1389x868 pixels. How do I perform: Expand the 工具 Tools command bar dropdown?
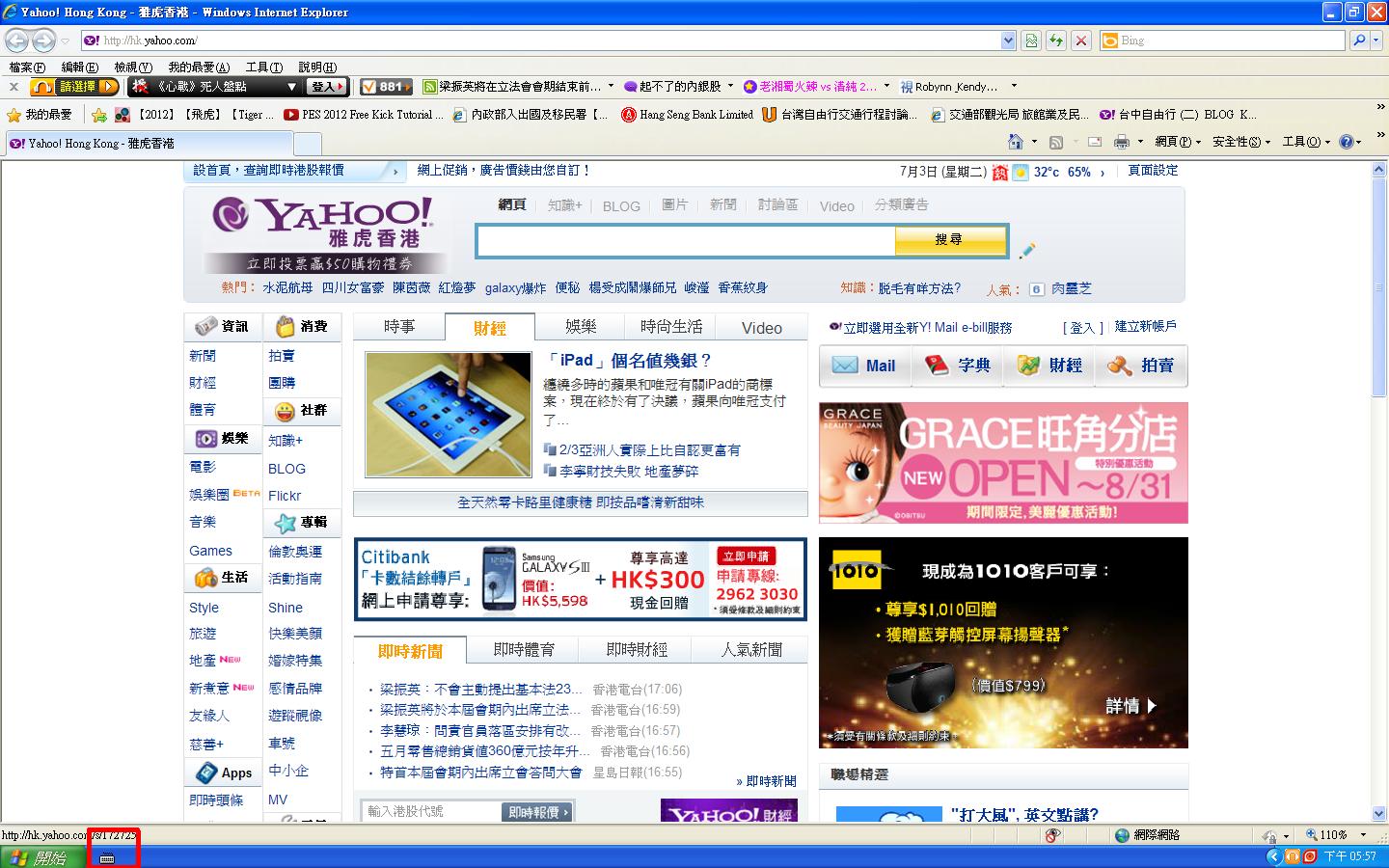(1306, 142)
